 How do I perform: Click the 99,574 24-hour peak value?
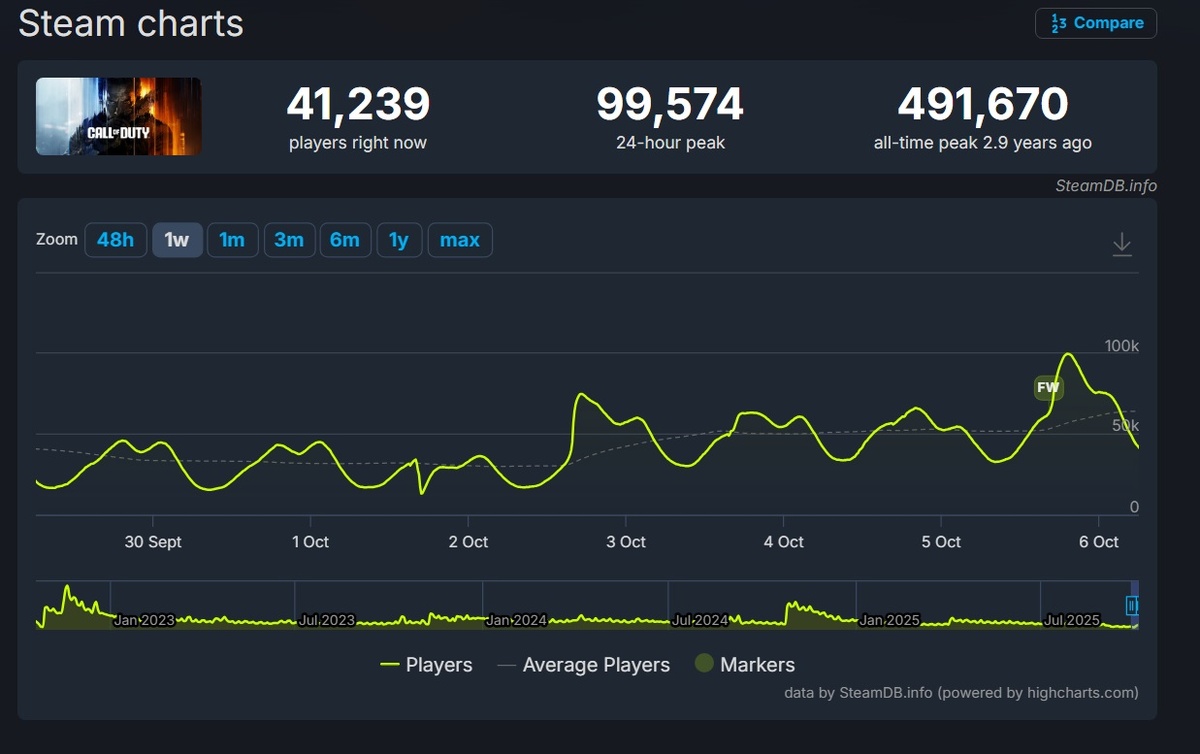click(670, 104)
